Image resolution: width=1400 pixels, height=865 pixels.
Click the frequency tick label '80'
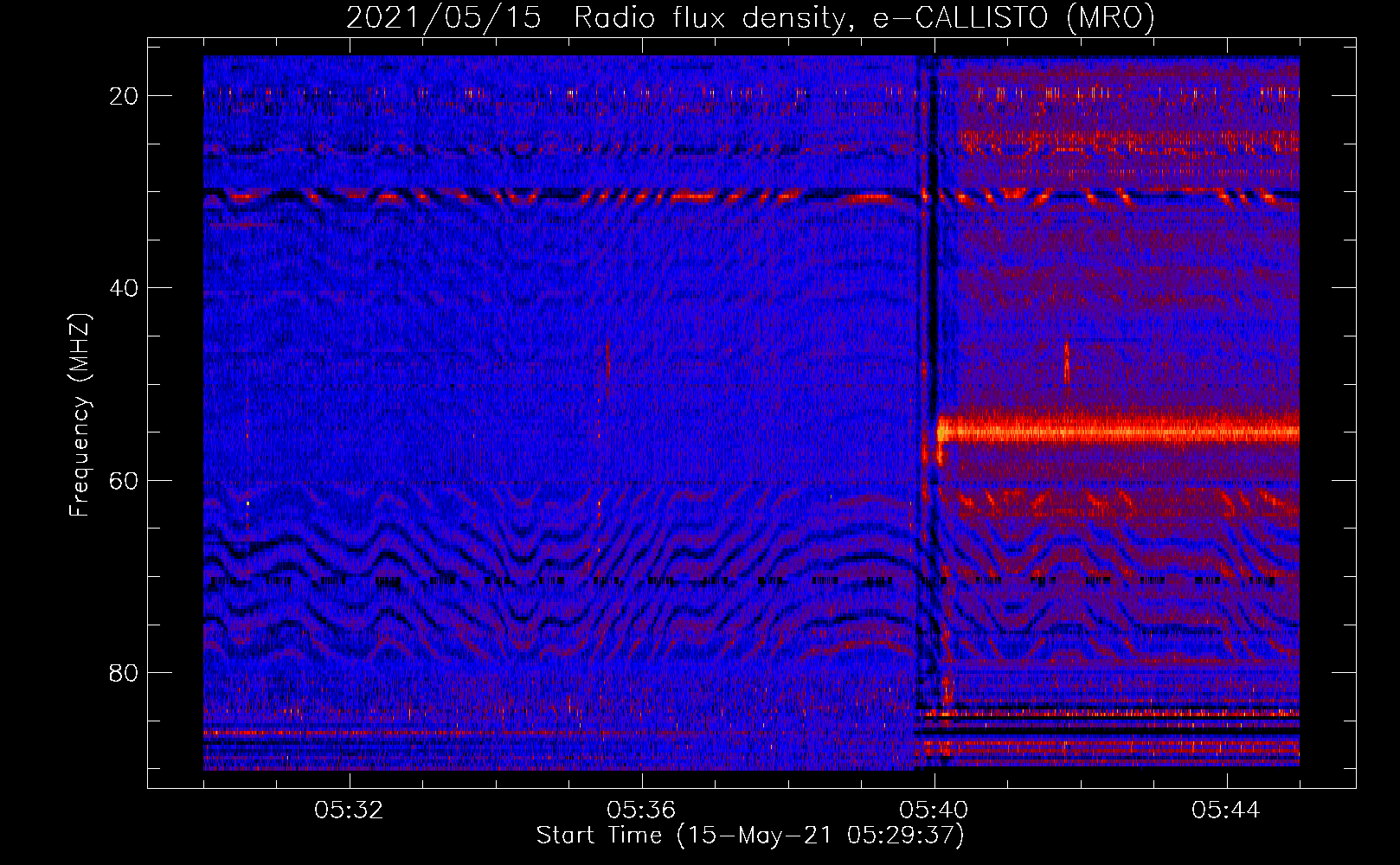tap(125, 672)
